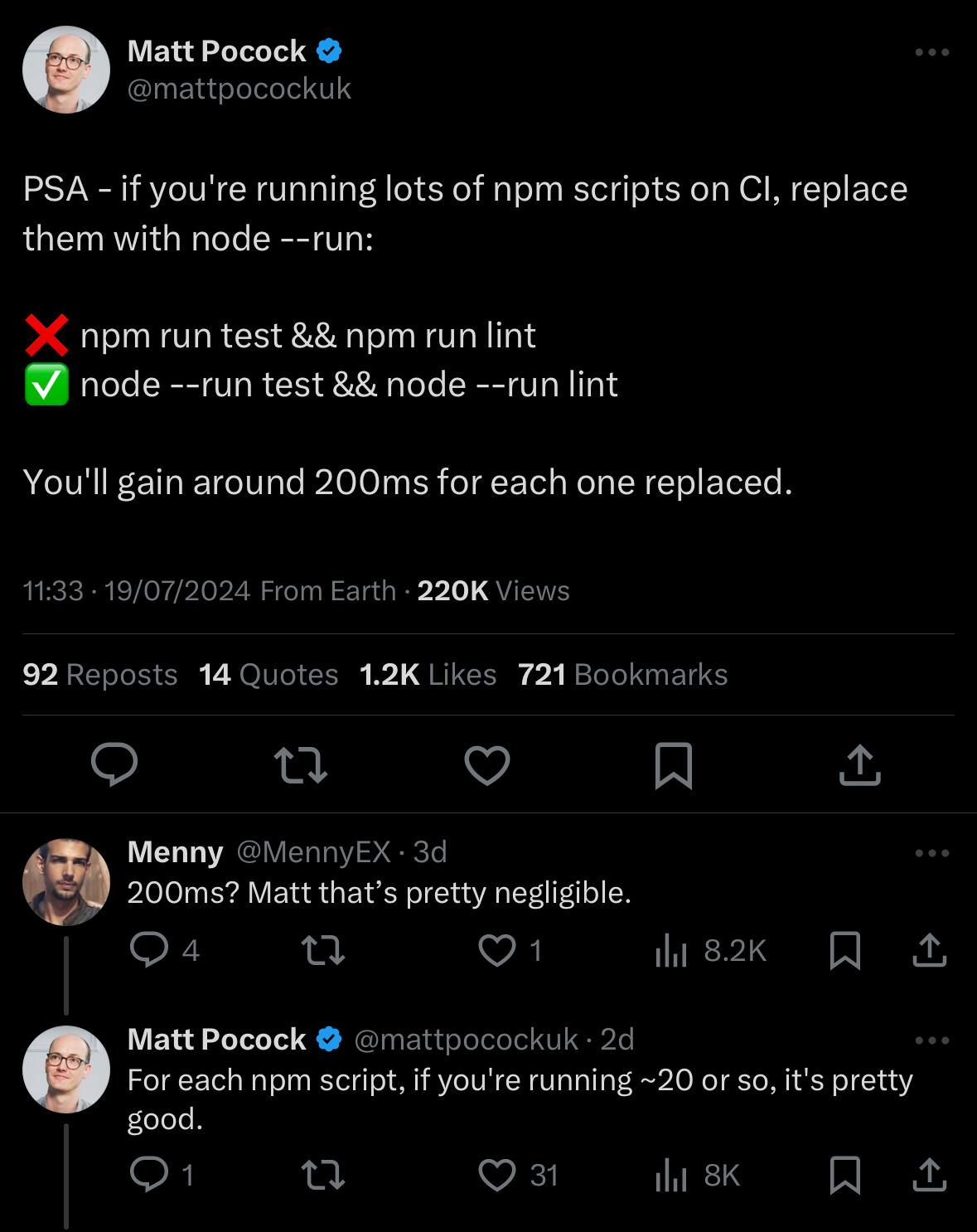View the 1.2K Likes list
The image size is (977, 1232).
pos(428,675)
